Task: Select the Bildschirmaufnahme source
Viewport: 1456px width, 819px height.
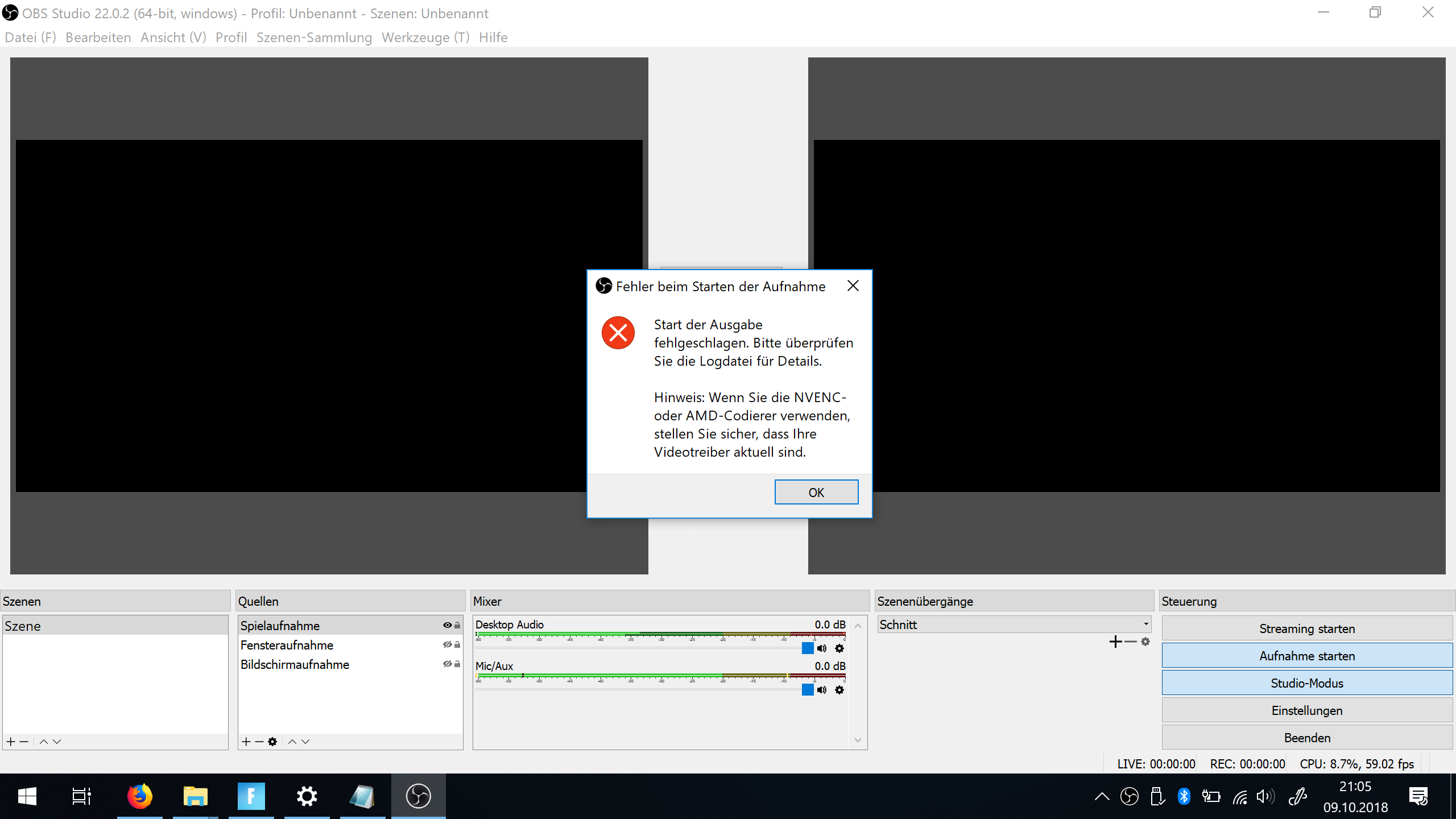Action: pyautogui.click(x=295, y=664)
